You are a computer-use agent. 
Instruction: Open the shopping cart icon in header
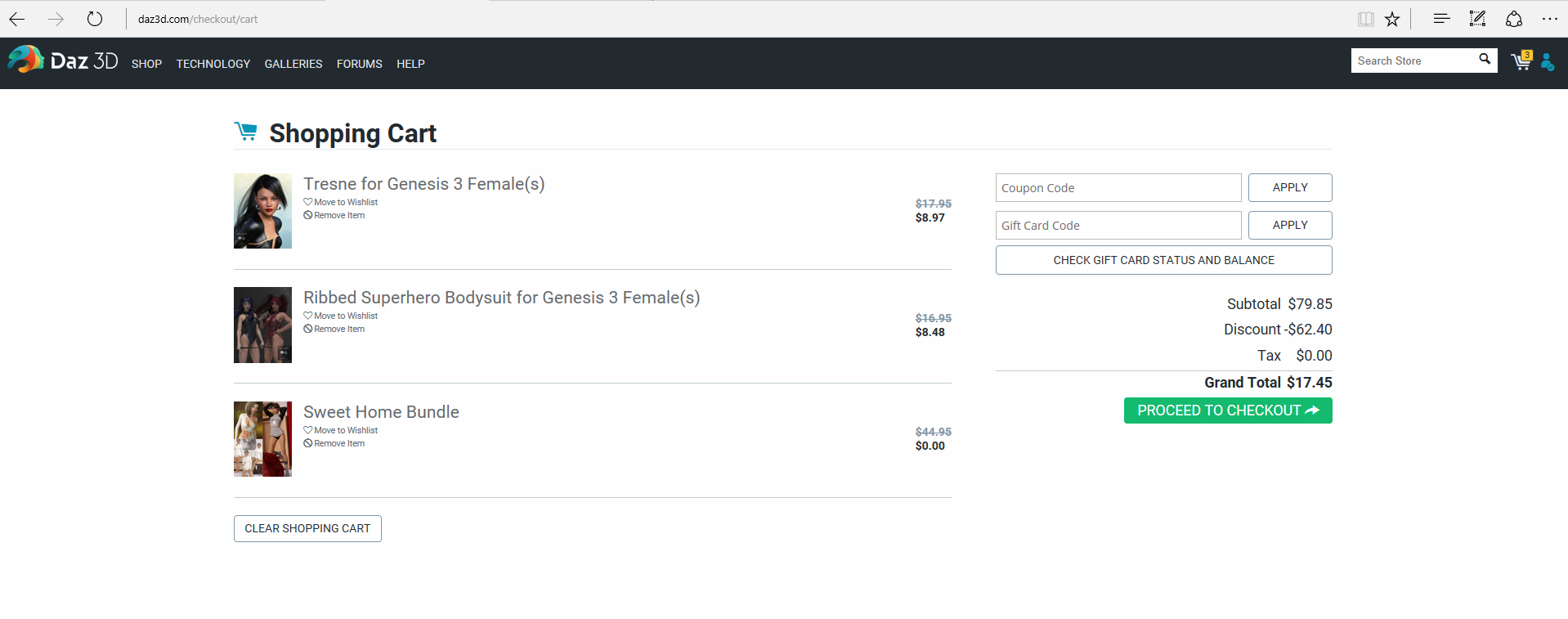coord(1521,61)
